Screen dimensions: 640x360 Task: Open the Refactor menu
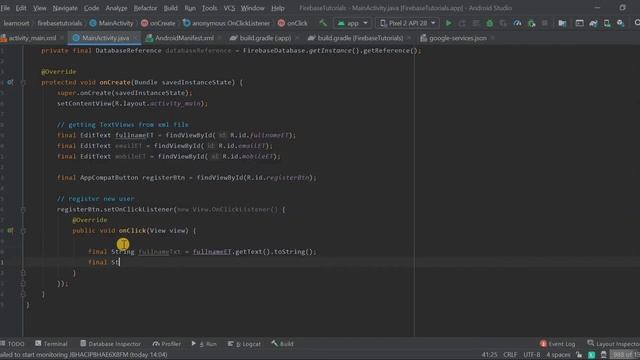click(x=145, y=8)
